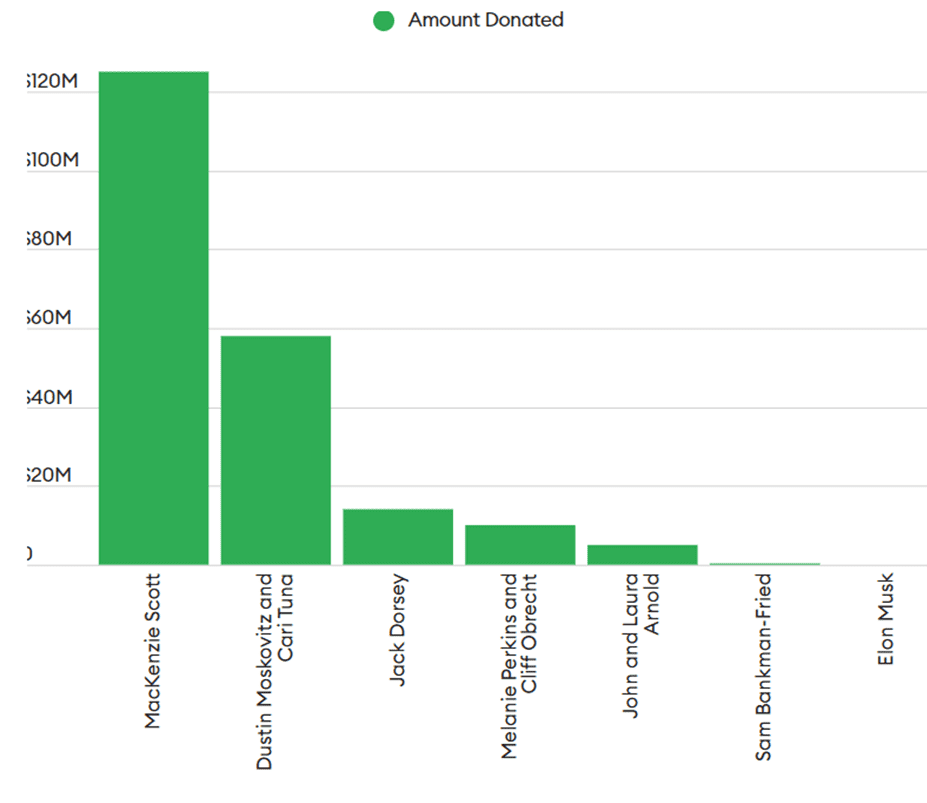
Task: Click the Jack Dorsey bar
Action: [398, 536]
